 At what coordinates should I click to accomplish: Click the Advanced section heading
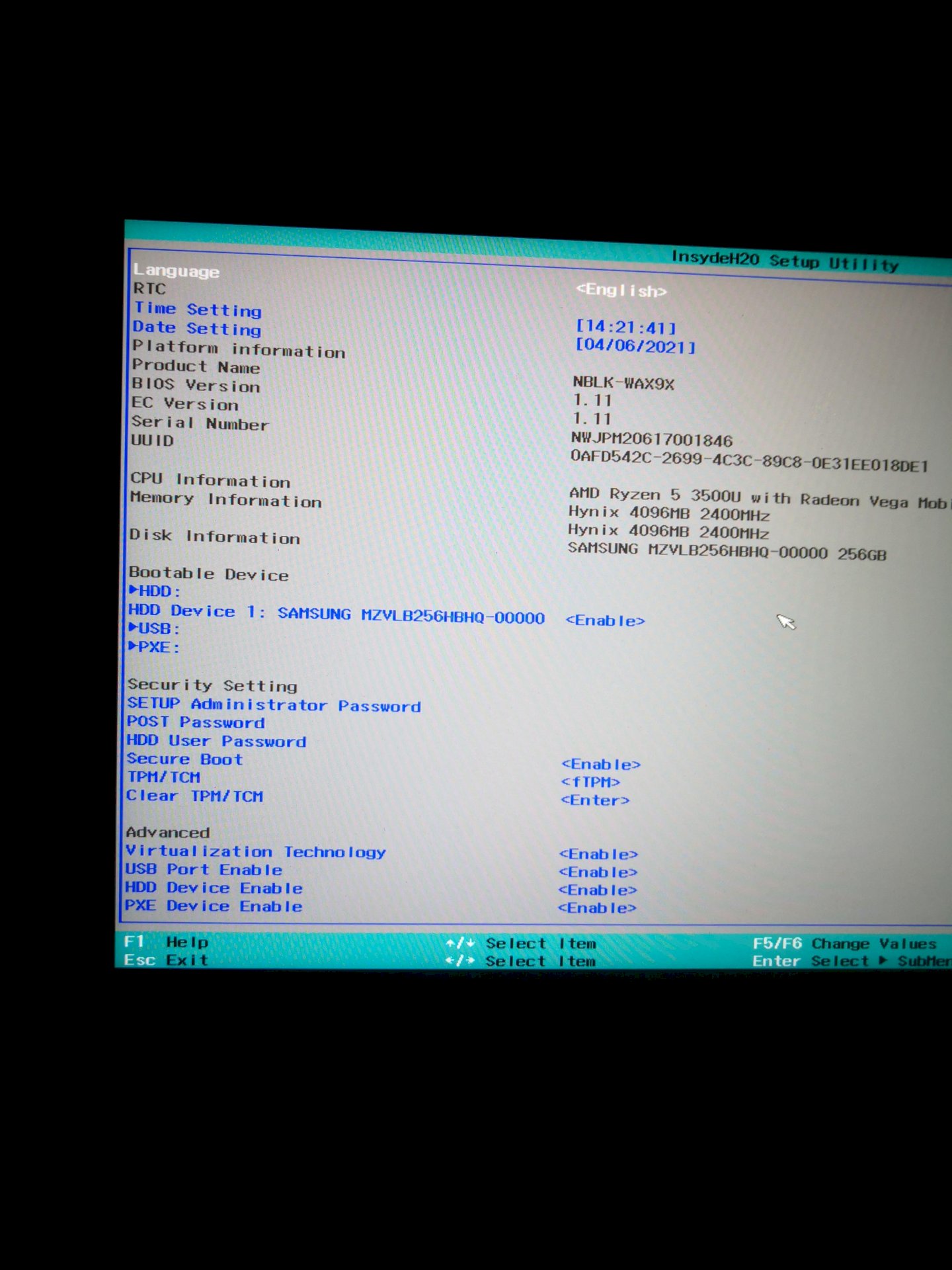click(x=168, y=832)
